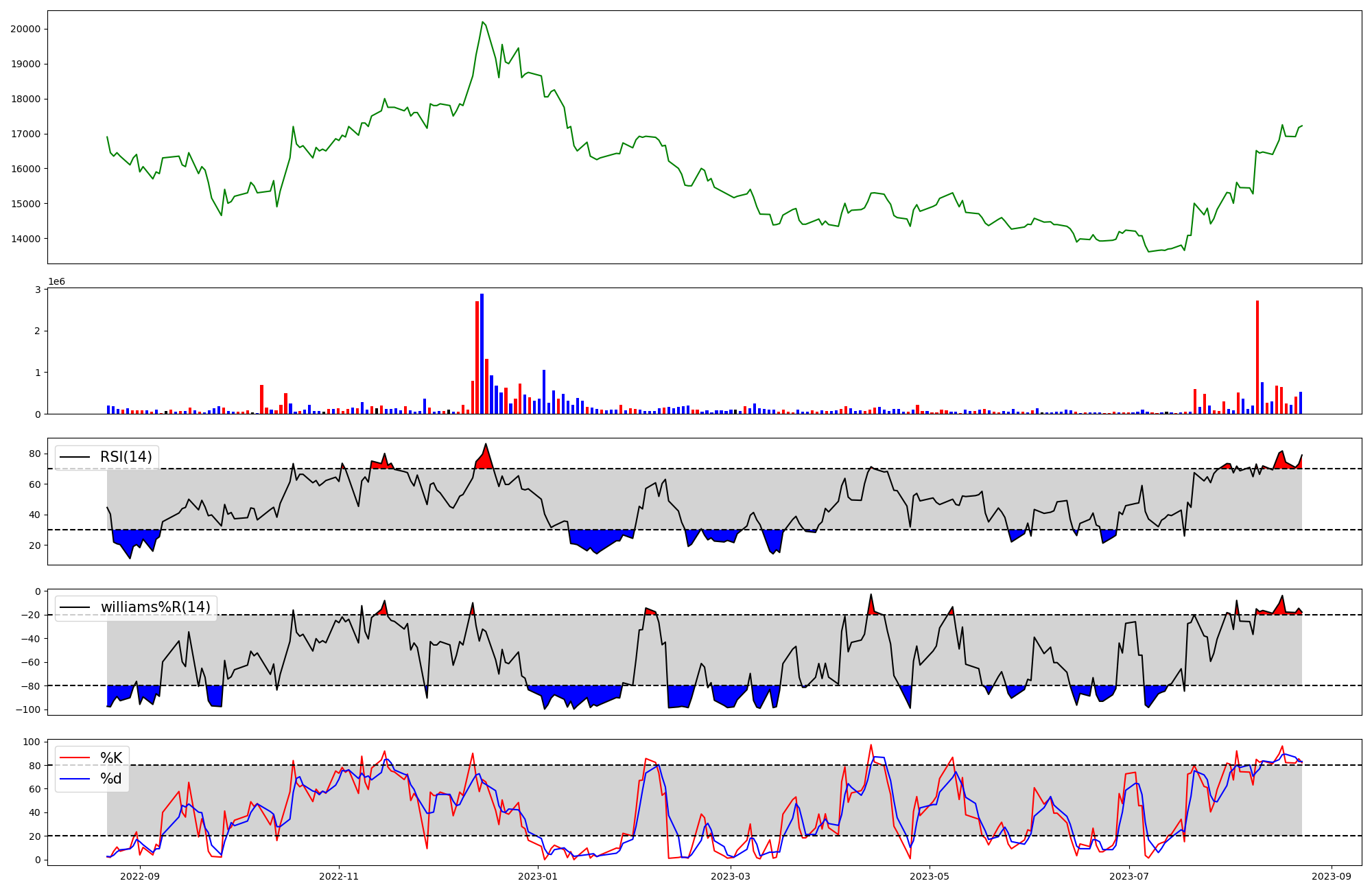The width and height of the screenshot is (1372, 892).
Task: Click the tall red volume bar near 2023-08
Action: pyautogui.click(x=1257, y=357)
